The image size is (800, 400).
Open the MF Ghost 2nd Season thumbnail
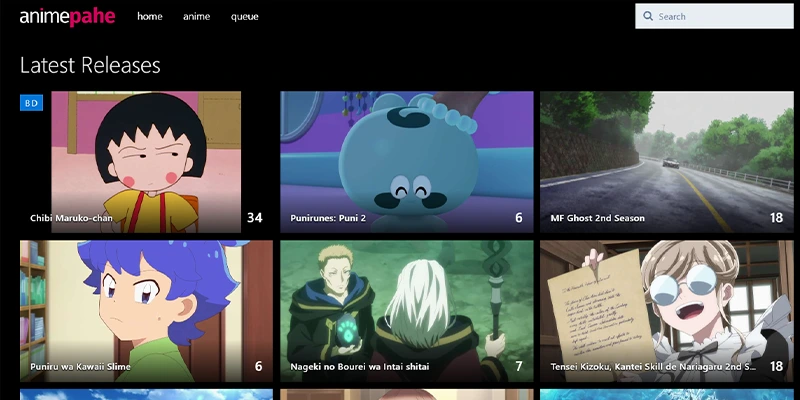pos(667,162)
